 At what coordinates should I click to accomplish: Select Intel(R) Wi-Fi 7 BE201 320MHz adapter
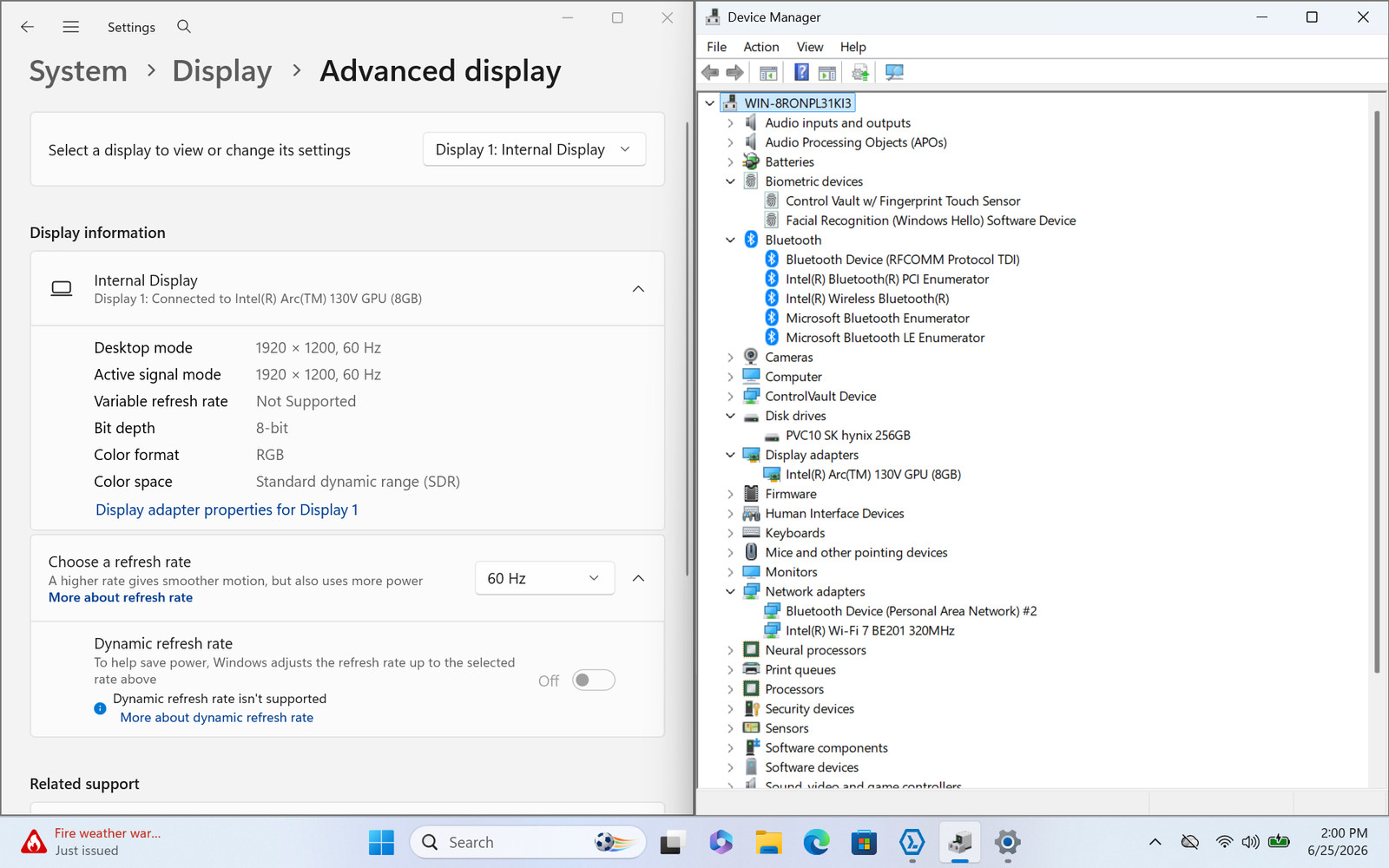(x=870, y=631)
